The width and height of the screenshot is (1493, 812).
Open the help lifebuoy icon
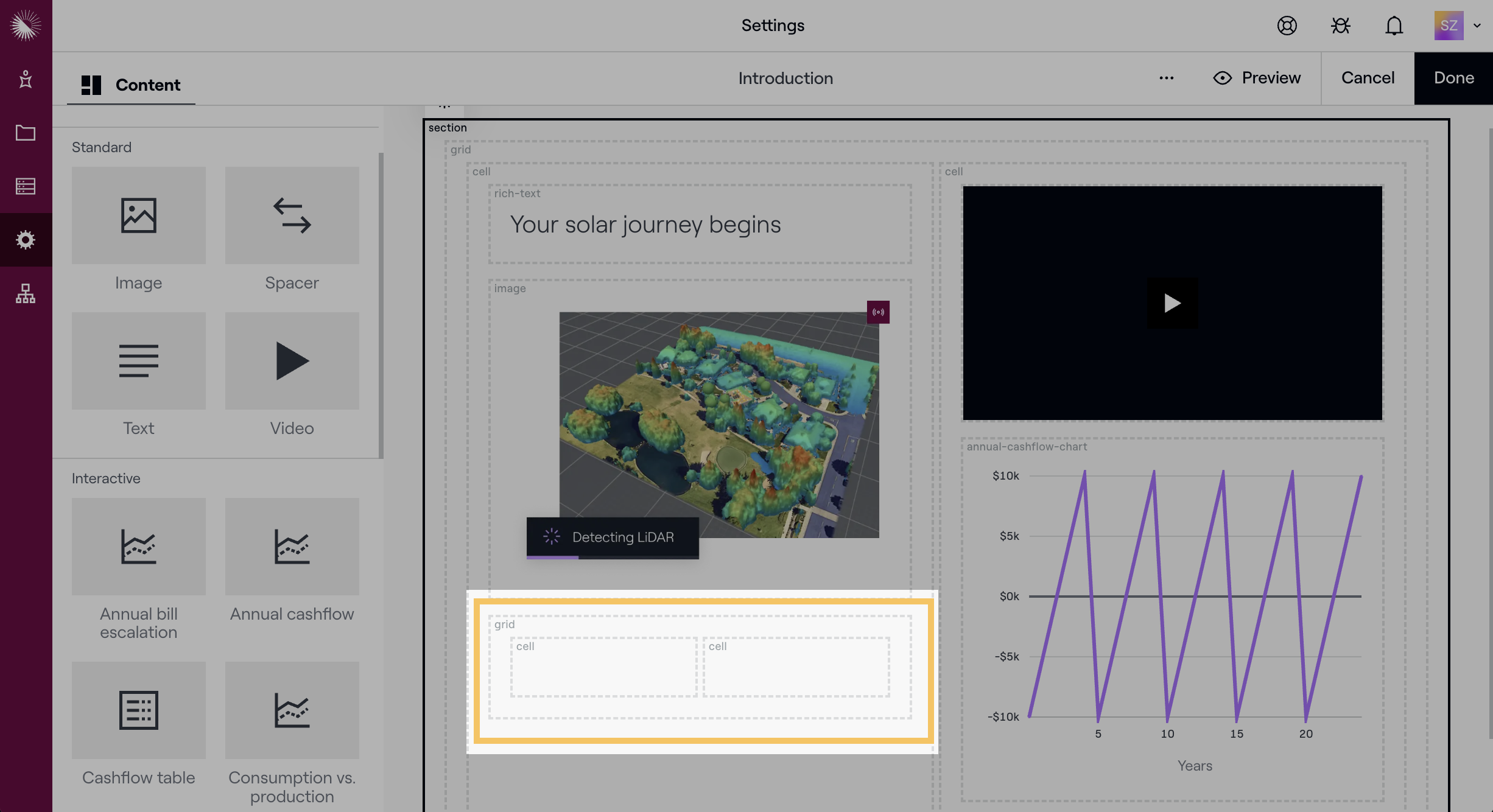coord(1287,26)
